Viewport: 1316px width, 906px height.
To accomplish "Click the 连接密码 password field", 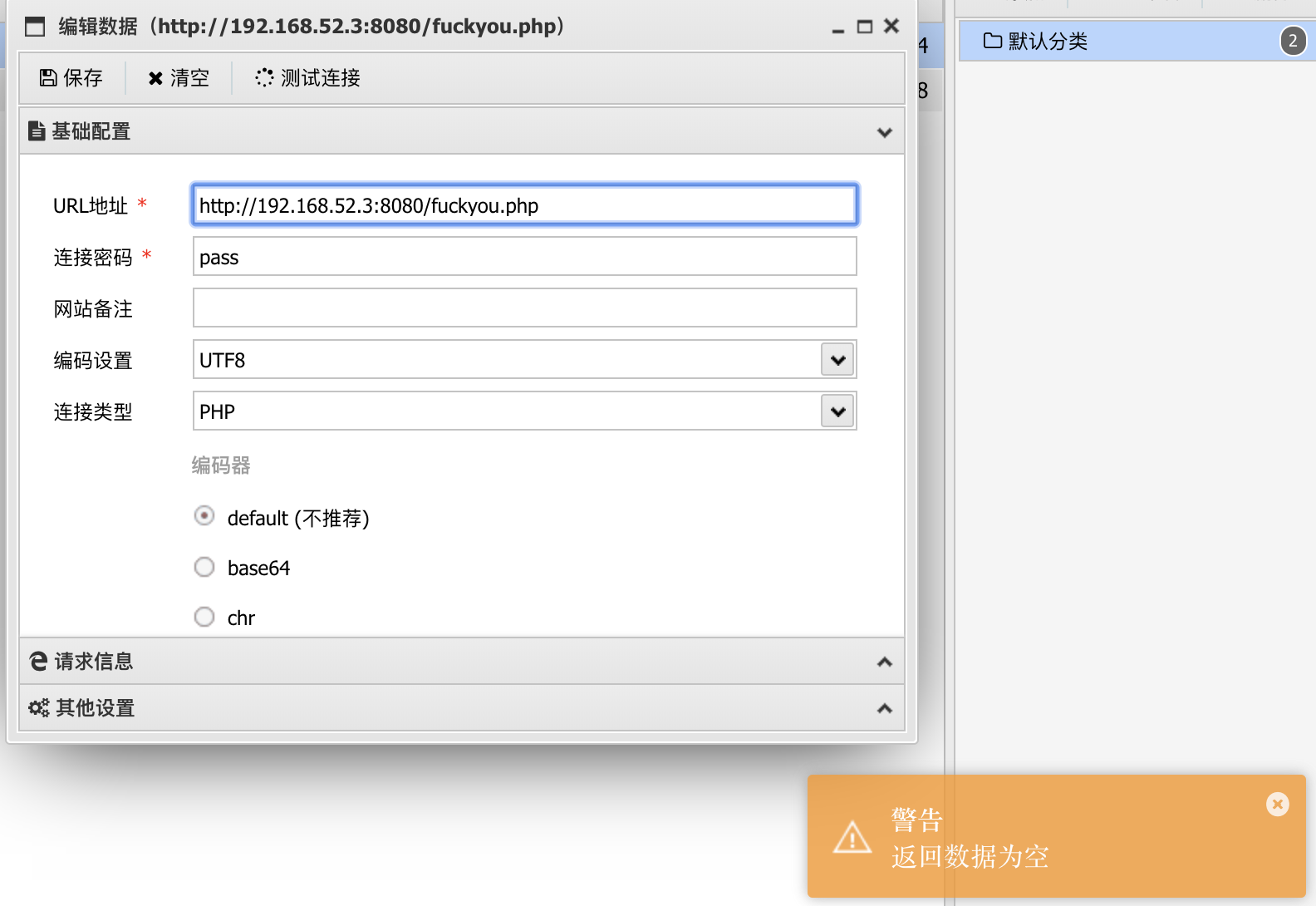I will pos(524,257).
